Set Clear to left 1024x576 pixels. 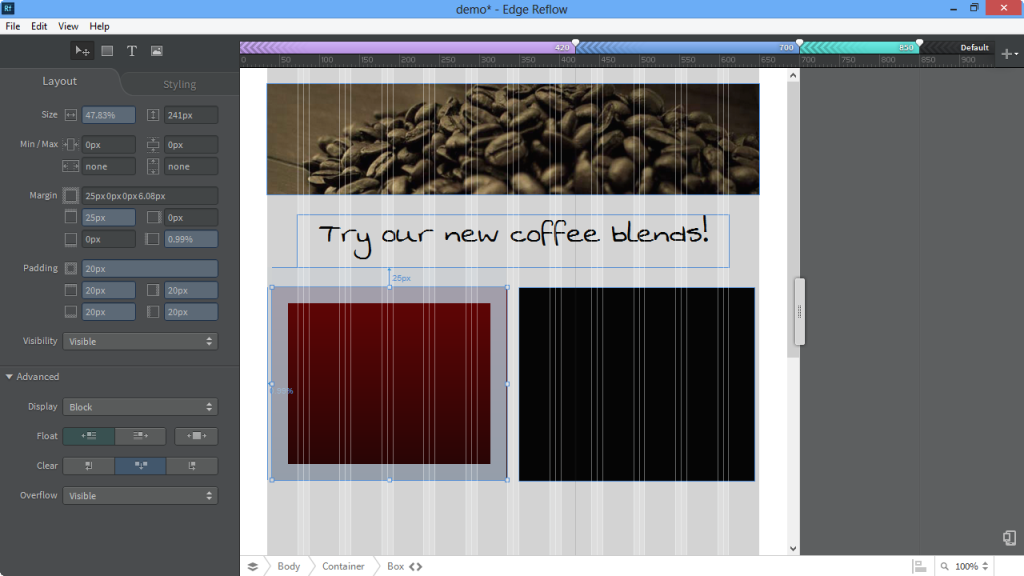pos(89,466)
